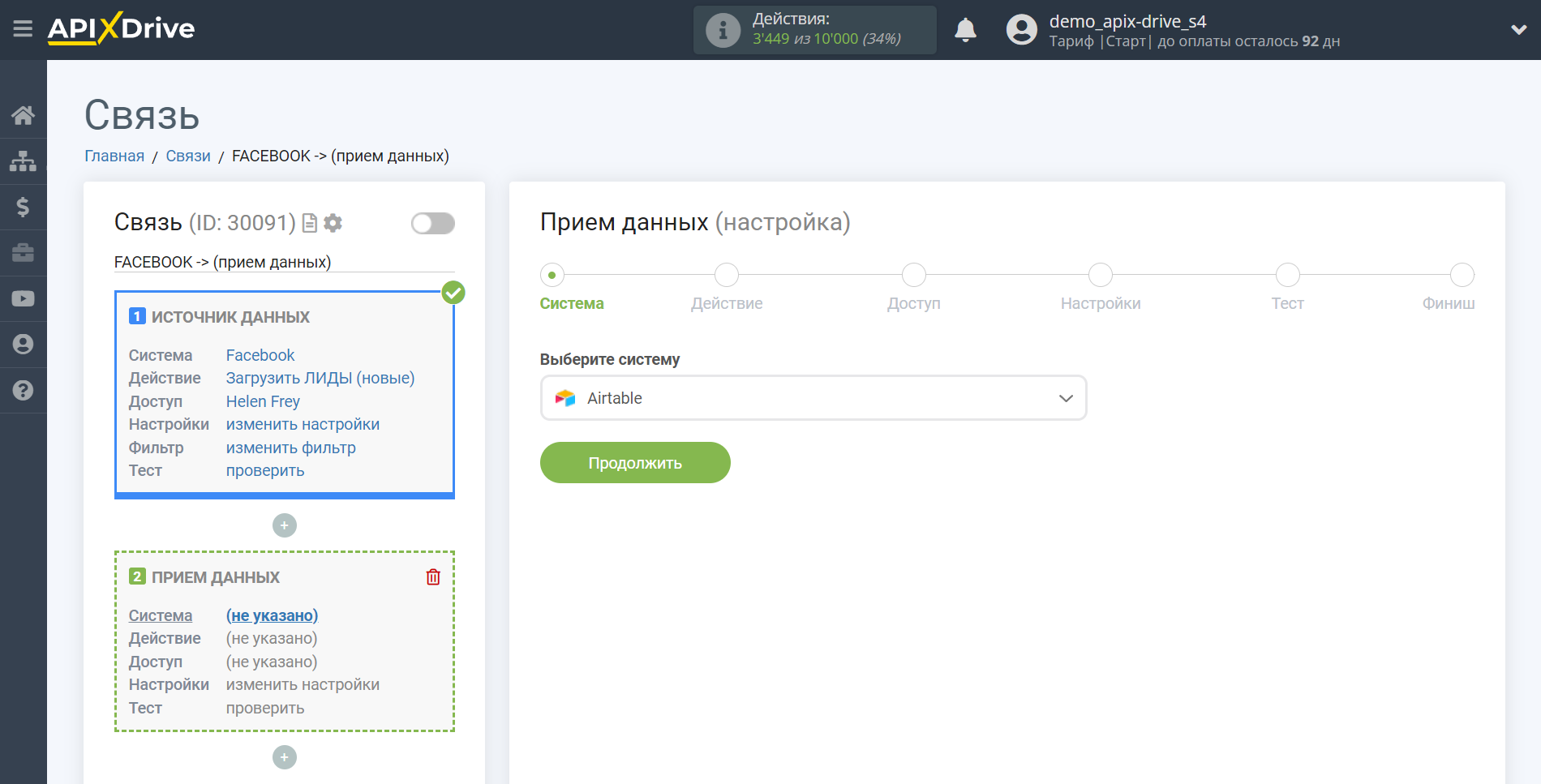1541x784 pixels.
Task: Delete the data receiver block
Action: tap(433, 577)
